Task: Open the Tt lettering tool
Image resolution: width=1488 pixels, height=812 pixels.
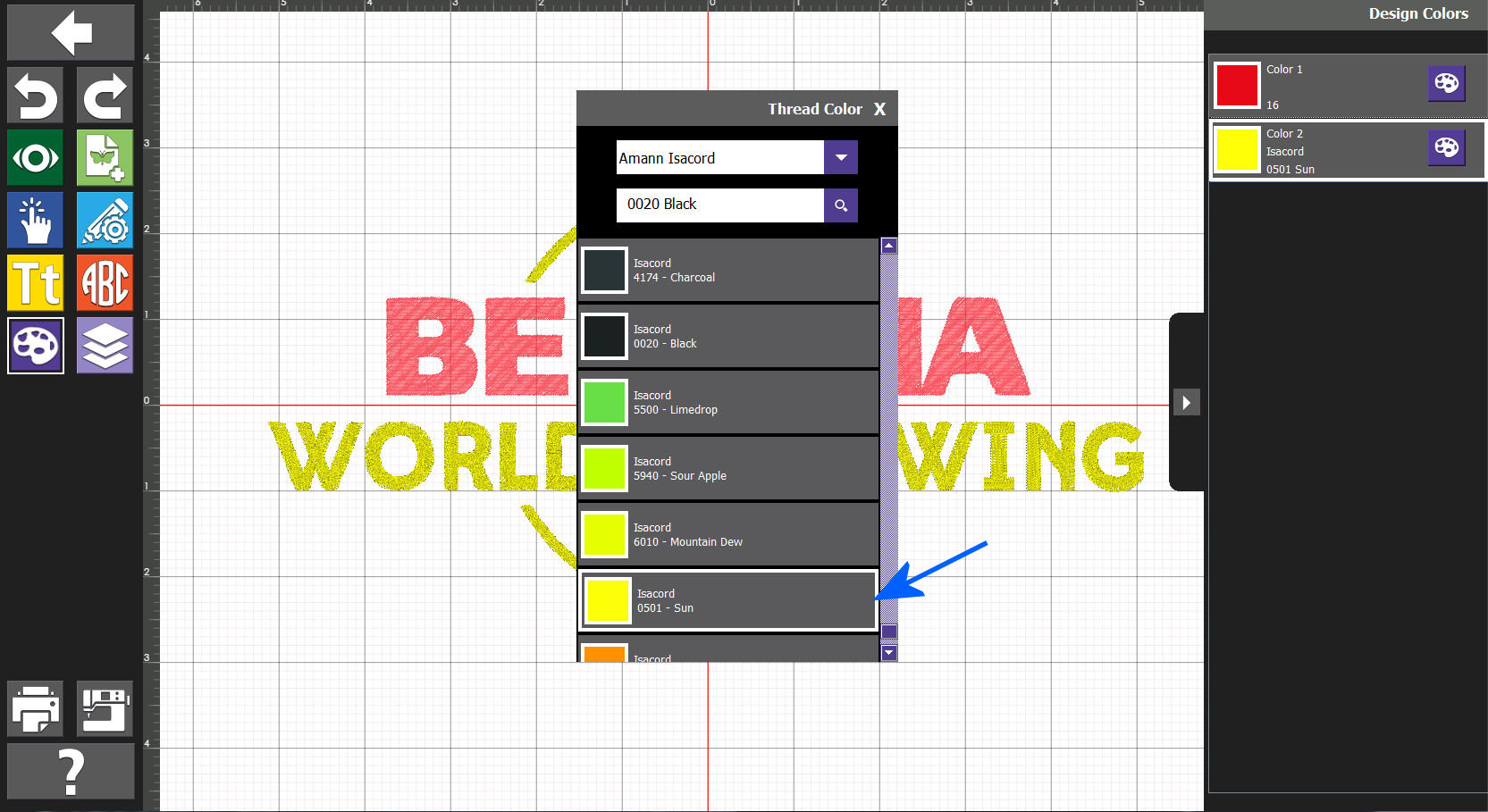Action: (36, 282)
